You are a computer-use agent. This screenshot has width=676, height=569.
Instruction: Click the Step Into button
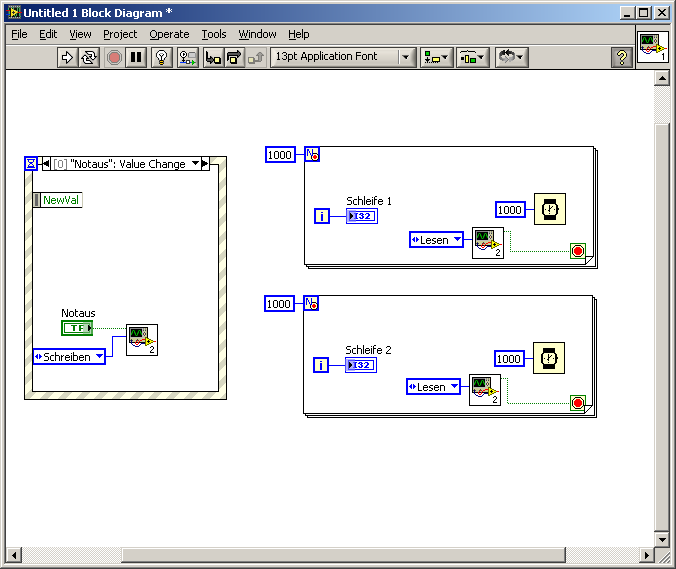point(213,57)
